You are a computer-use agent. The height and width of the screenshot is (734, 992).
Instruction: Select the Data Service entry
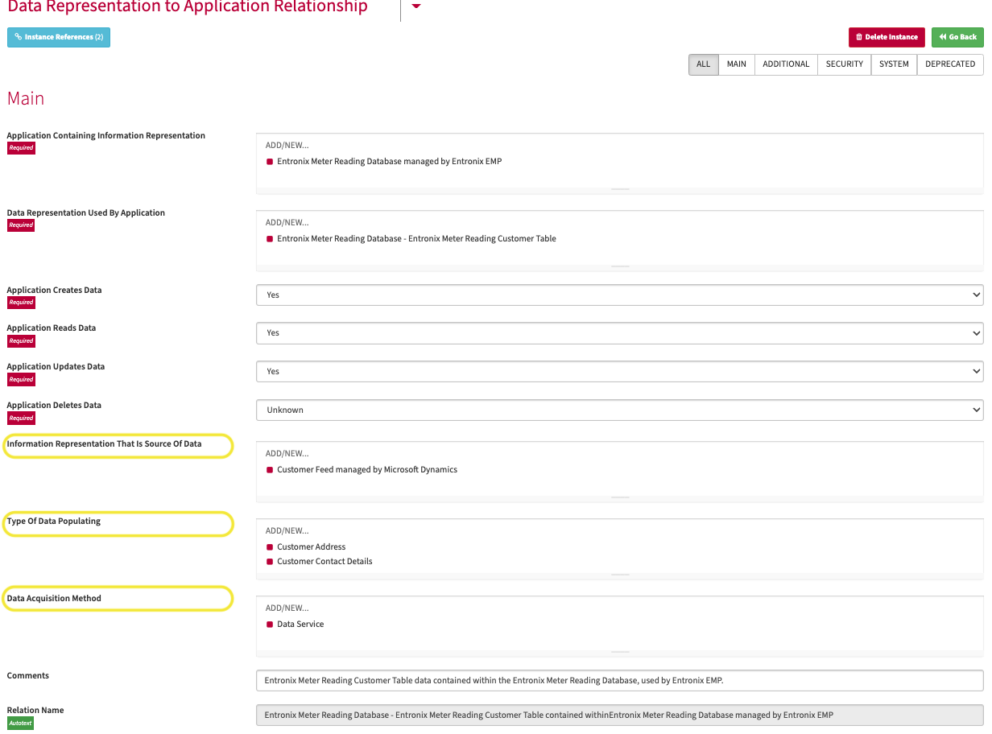point(301,624)
